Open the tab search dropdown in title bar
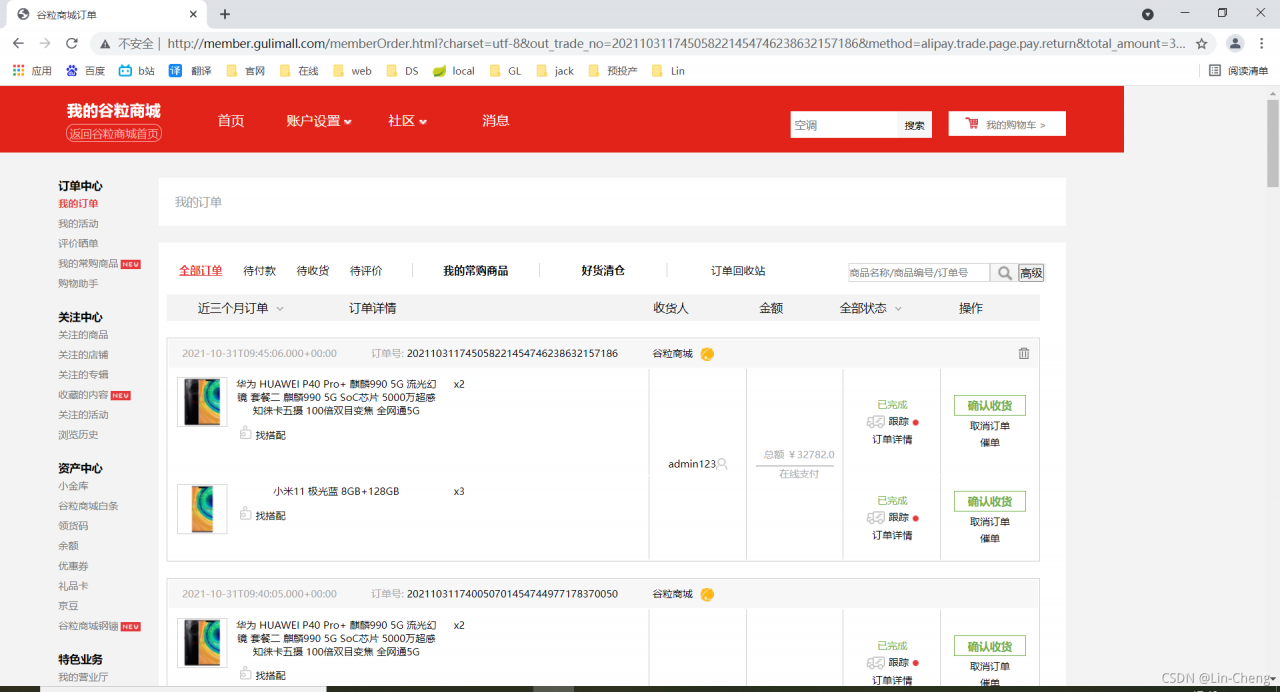1280x692 pixels. click(1148, 14)
